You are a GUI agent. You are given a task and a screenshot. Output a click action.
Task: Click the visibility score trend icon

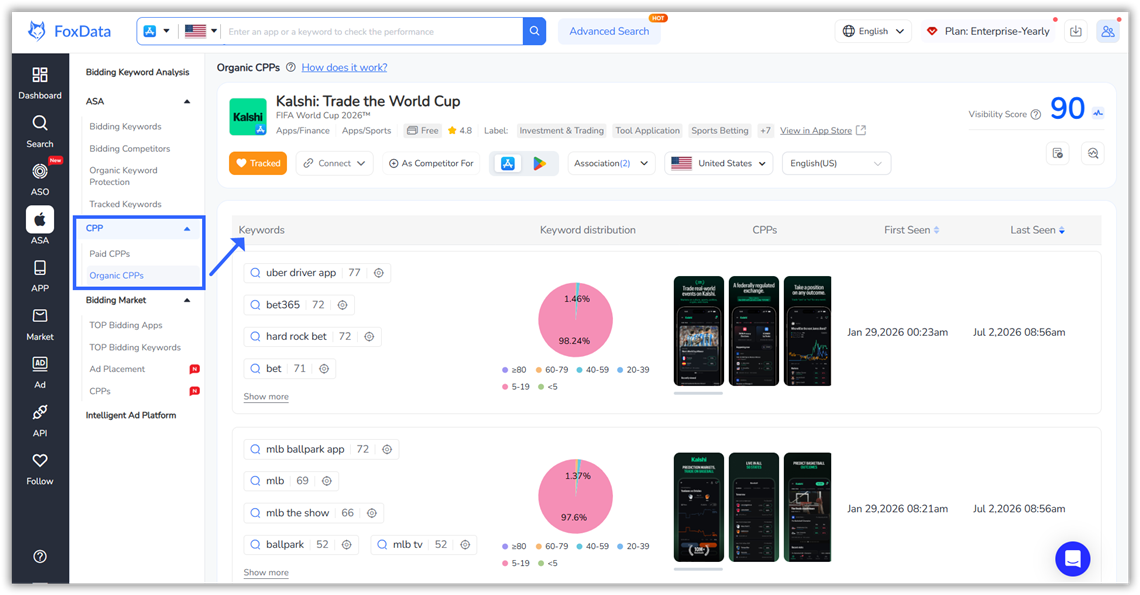tap(1098, 113)
